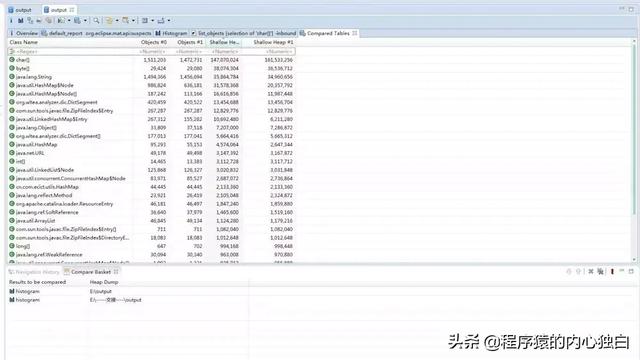Select the java.util.ArrayList row
The image size is (640, 360).
pos(151,221)
